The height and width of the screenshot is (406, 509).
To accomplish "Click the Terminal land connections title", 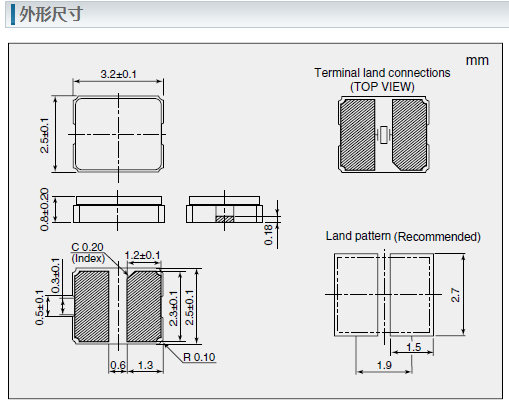I will click(x=382, y=73).
